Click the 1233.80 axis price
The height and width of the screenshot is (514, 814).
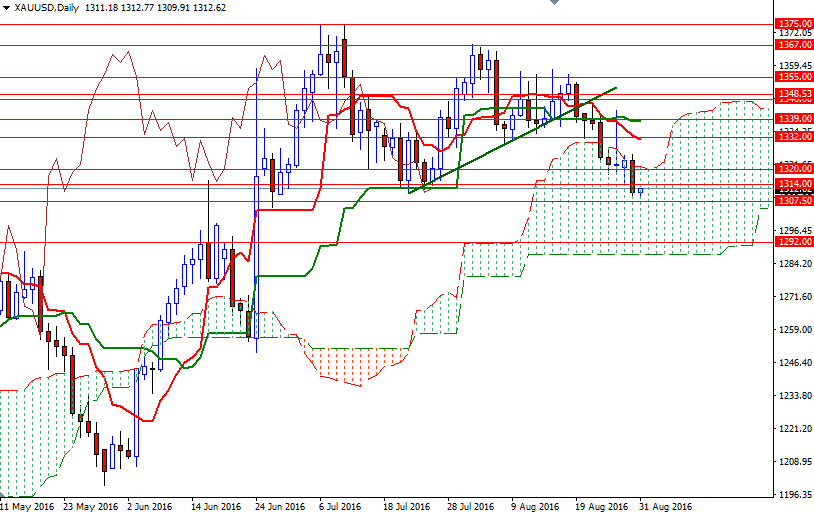[796, 396]
